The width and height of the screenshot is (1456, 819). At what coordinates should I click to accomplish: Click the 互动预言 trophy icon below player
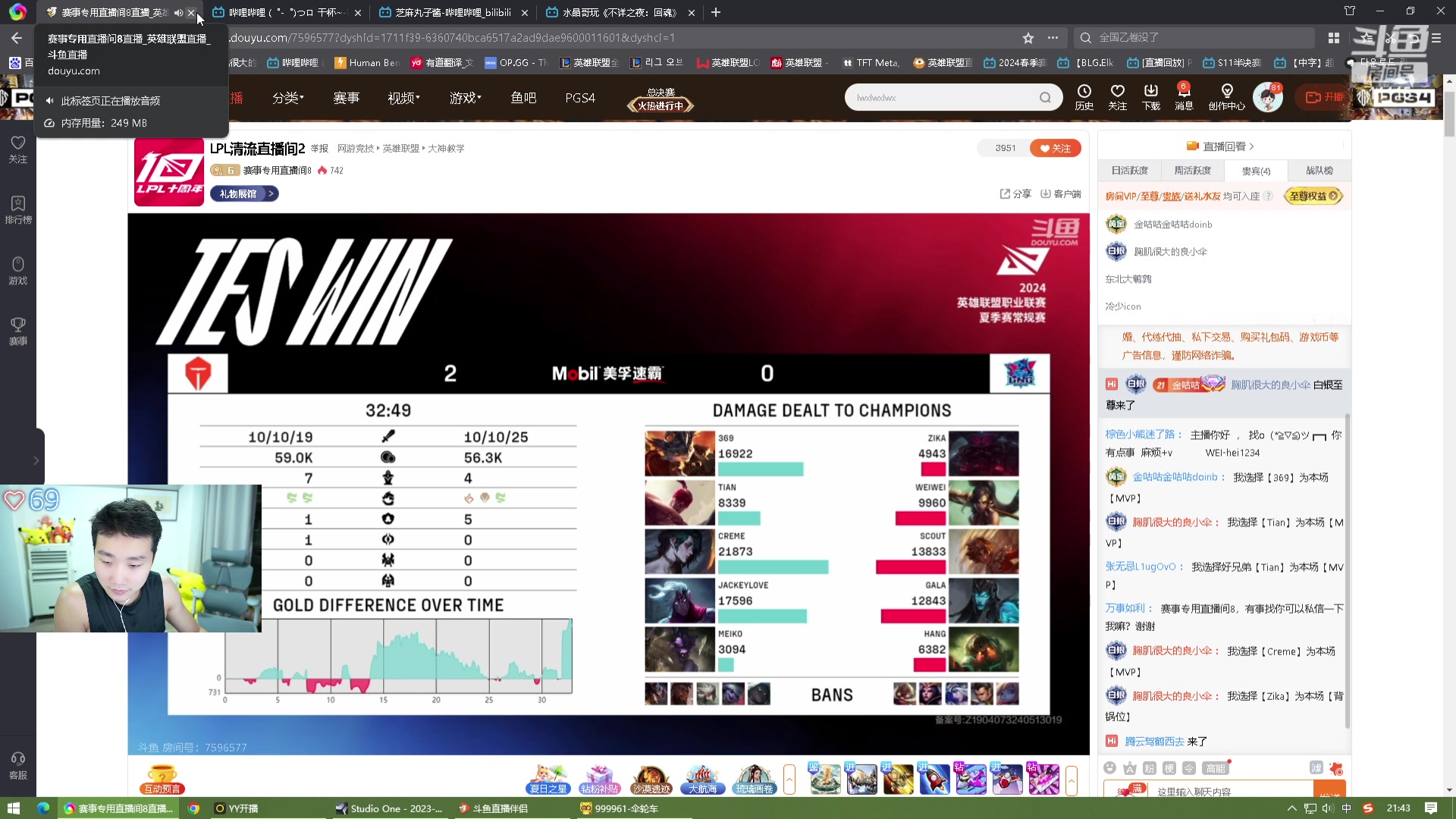click(162, 780)
